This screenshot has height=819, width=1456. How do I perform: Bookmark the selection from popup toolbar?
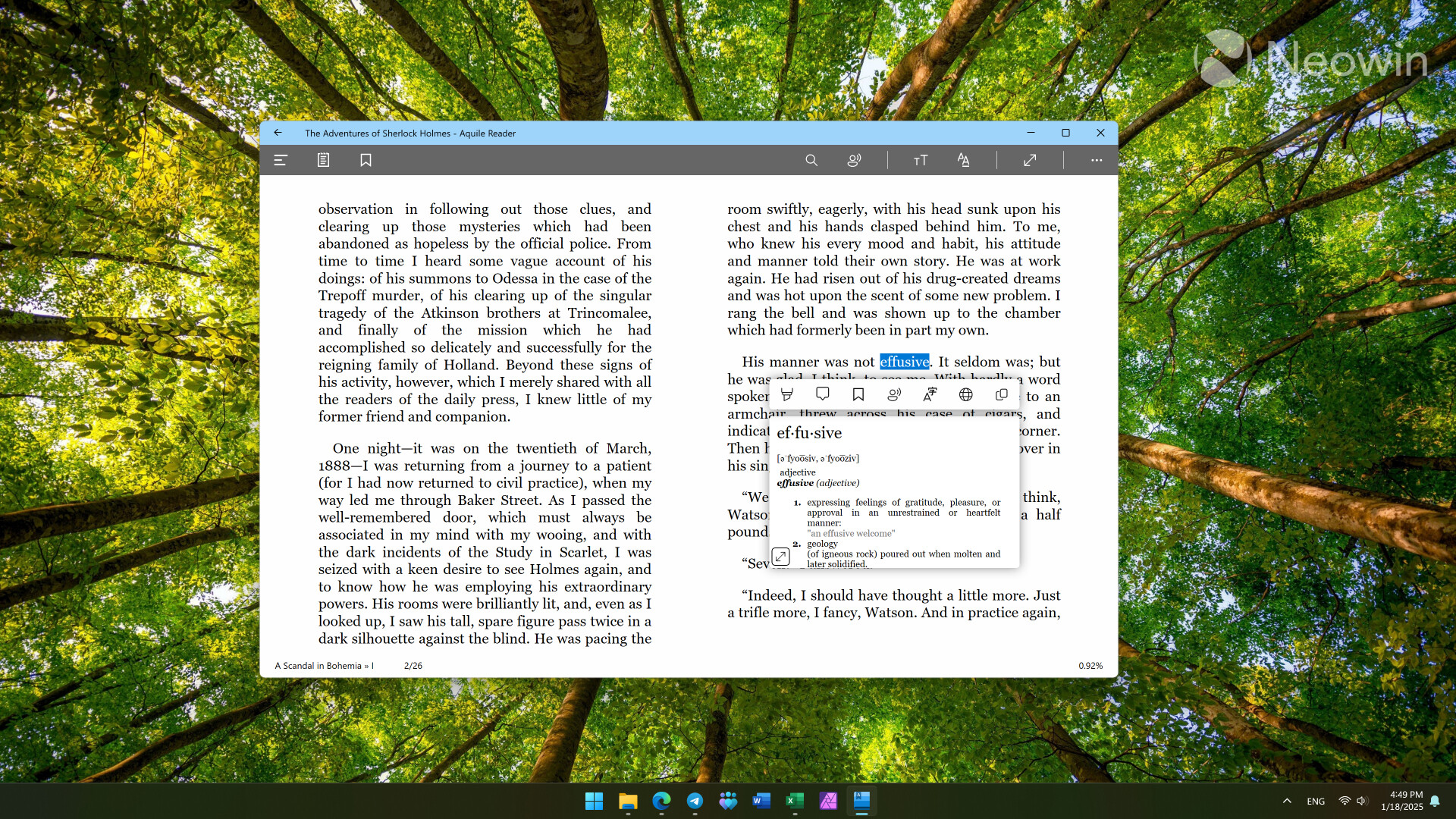click(x=858, y=394)
